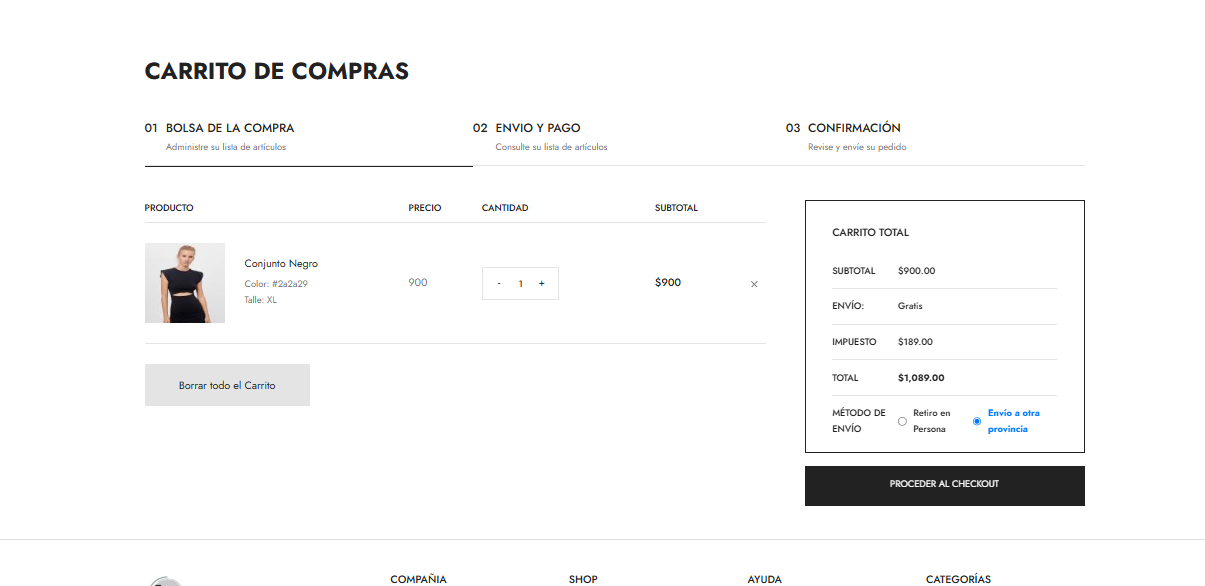This screenshot has height=586, width=1205.
Task: Open the Conjunto Negro product name link
Action: pyautogui.click(x=281, y=264)
